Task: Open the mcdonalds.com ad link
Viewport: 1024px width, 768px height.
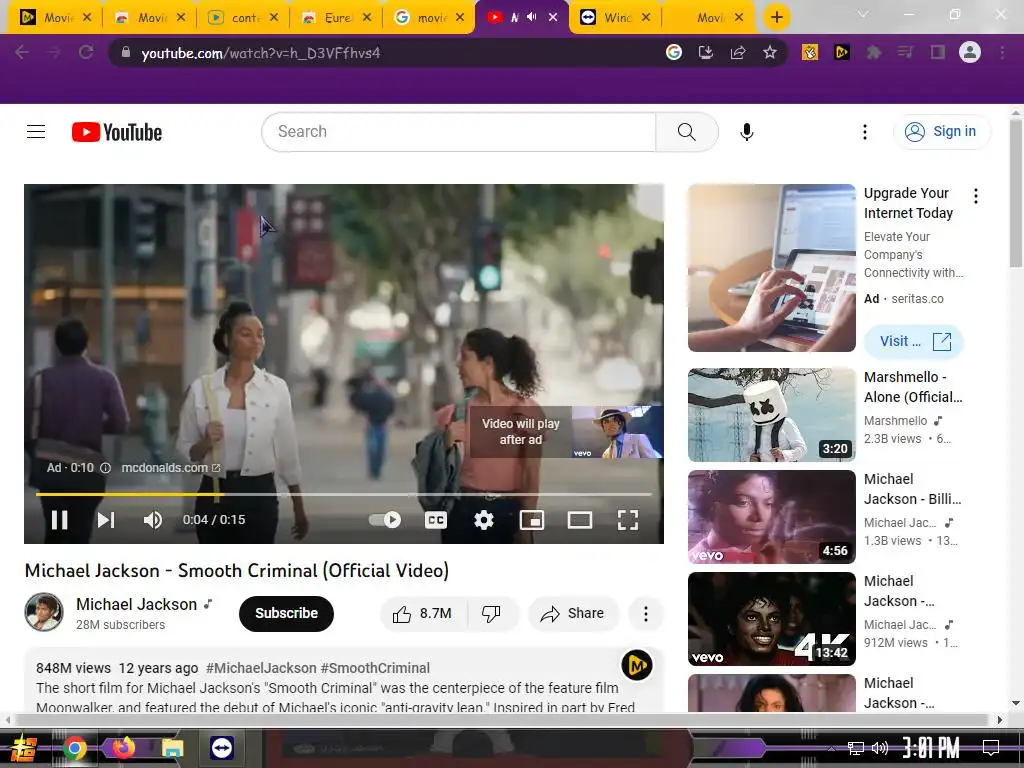Action: (x=170, y=468)
